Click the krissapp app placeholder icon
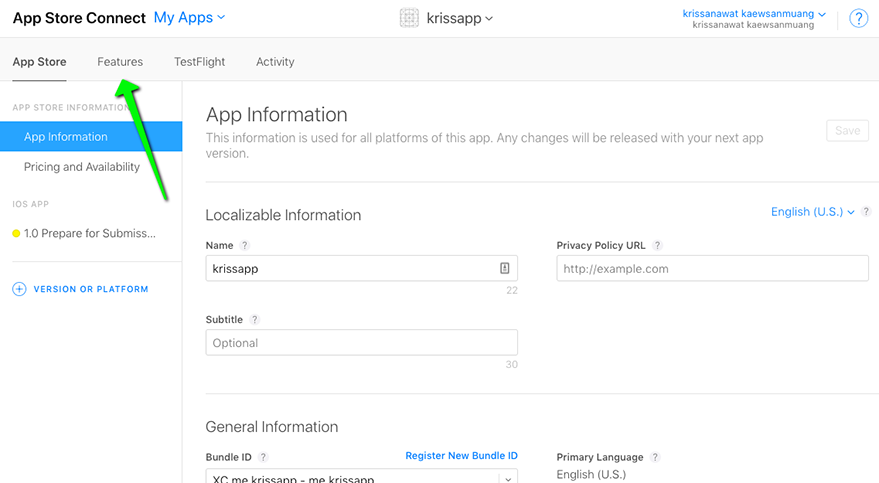This screenshot has width=879, height=483. click(x=409, y=18)
